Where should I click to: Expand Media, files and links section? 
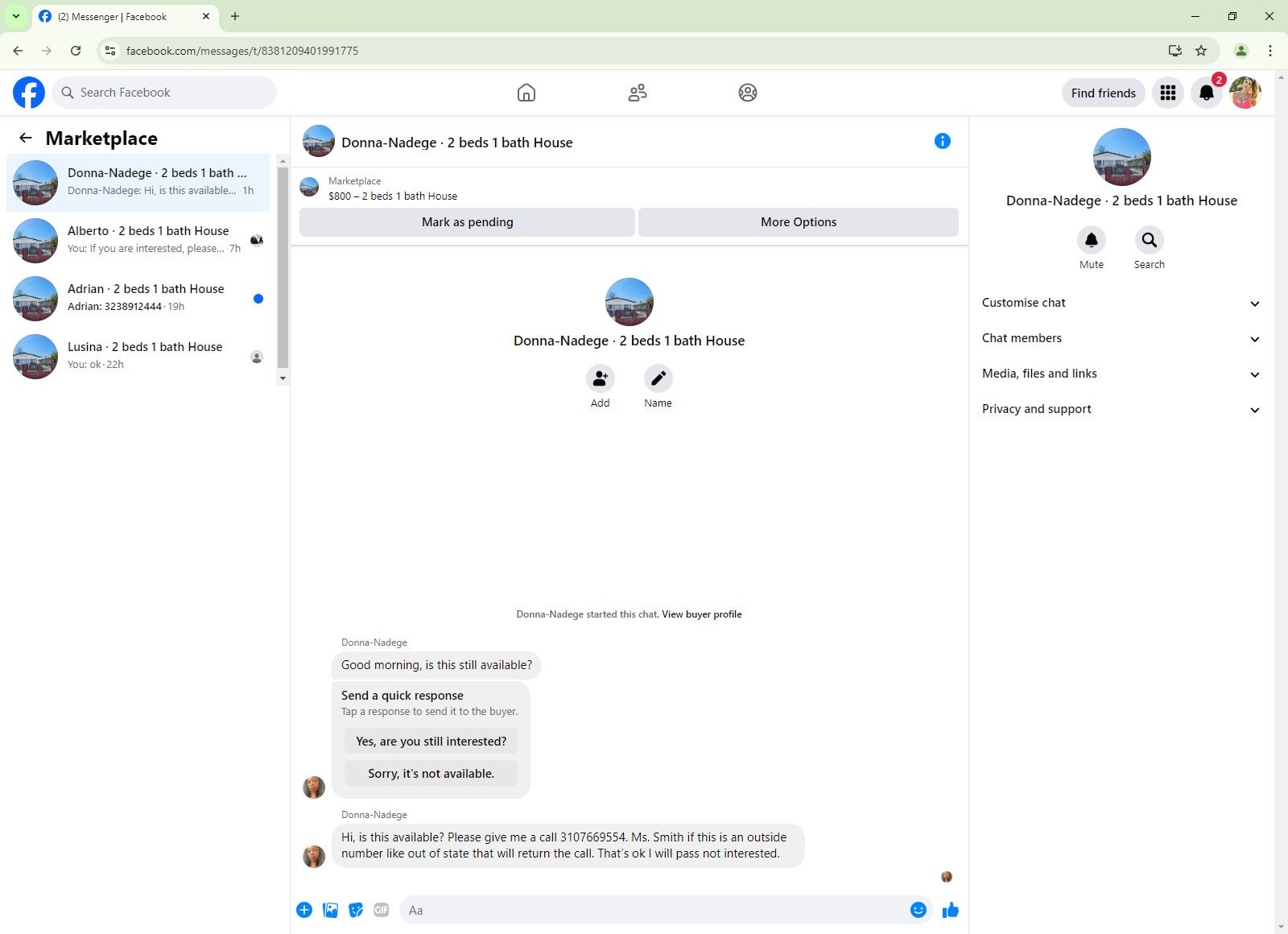1121,374
